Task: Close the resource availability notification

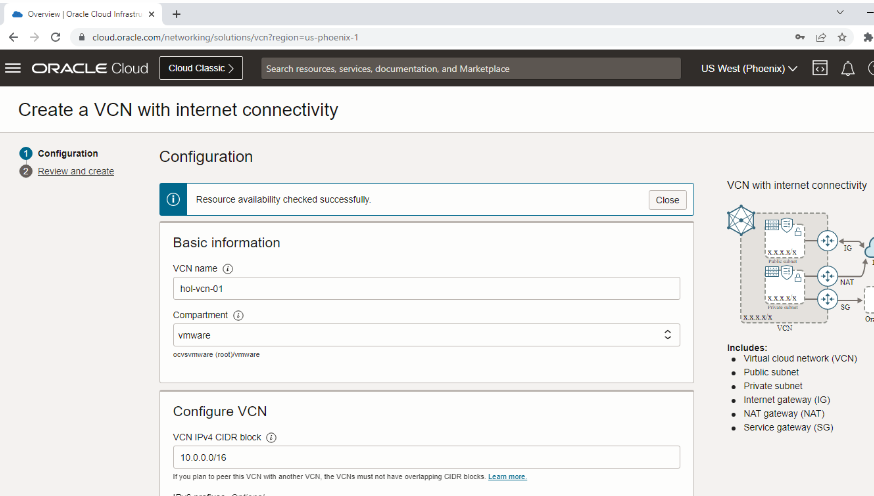Action: (x=667, y=200)
